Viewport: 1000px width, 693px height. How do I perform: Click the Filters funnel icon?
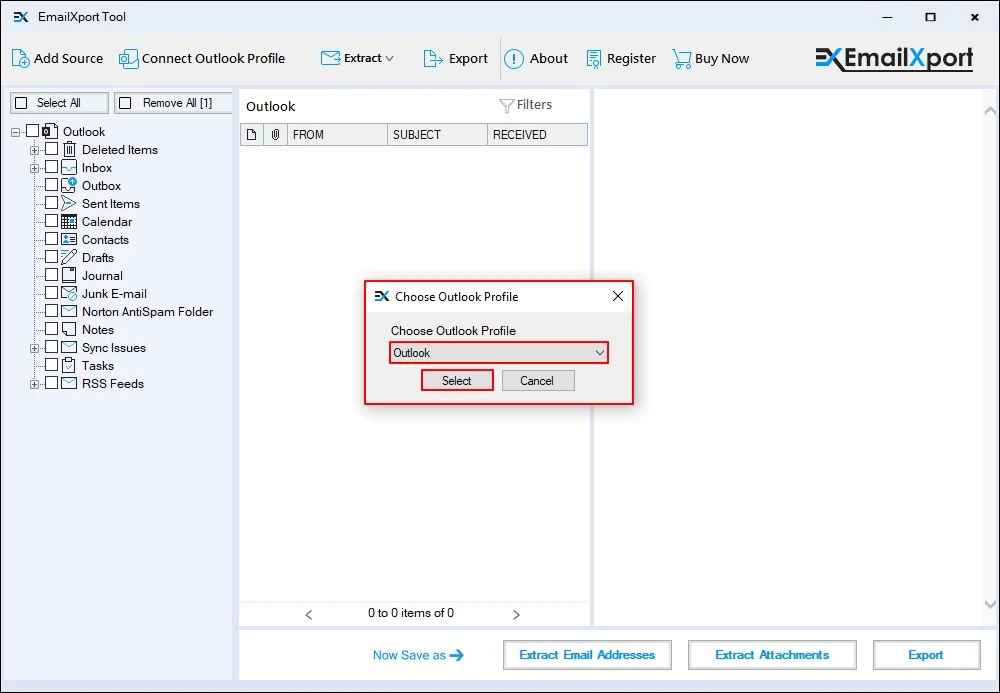pos(508,104)
